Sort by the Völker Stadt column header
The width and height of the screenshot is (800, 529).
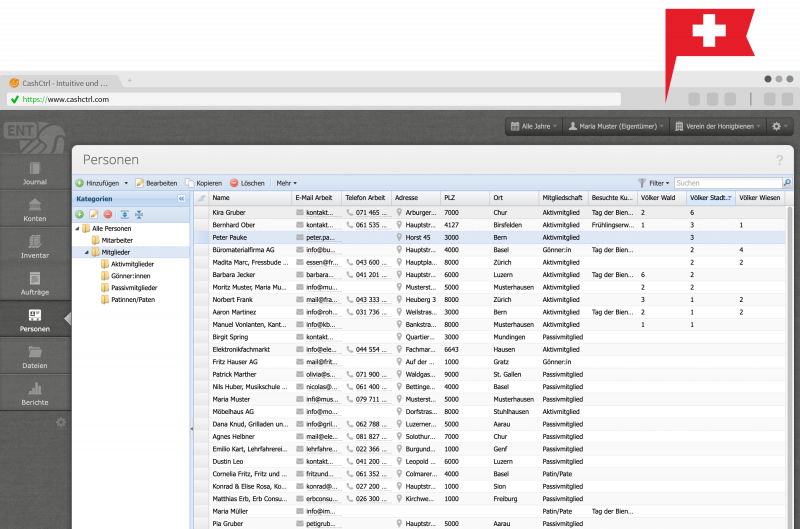click(x=710, y=198)
